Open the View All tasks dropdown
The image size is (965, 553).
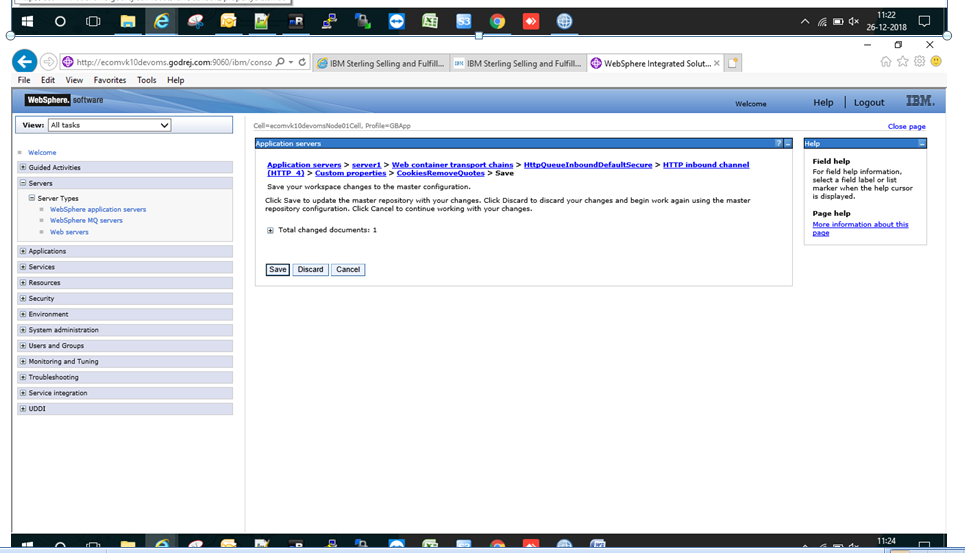coord(110,125)
